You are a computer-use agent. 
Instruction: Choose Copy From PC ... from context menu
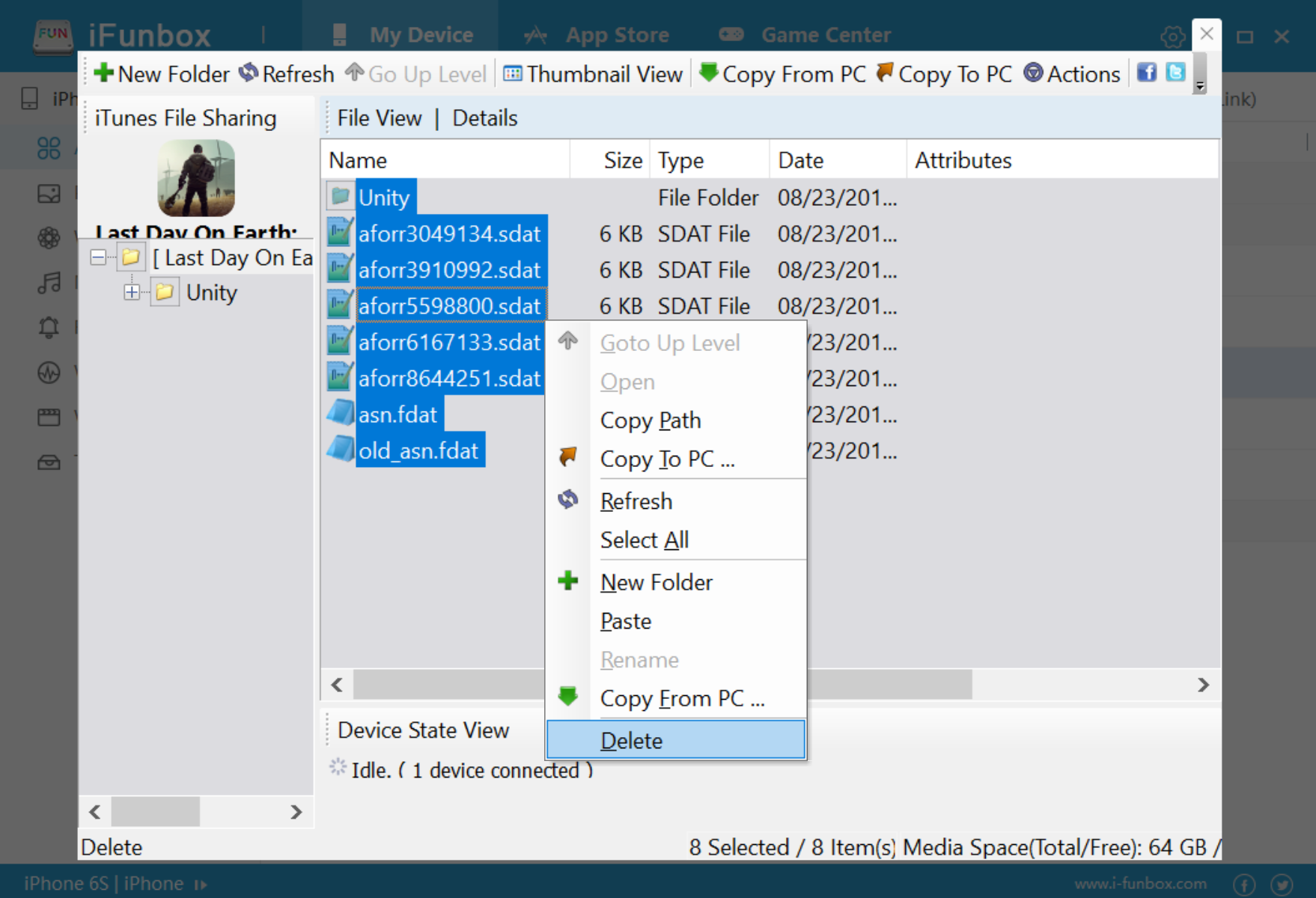pyautogui.click(x=677, y=698)
